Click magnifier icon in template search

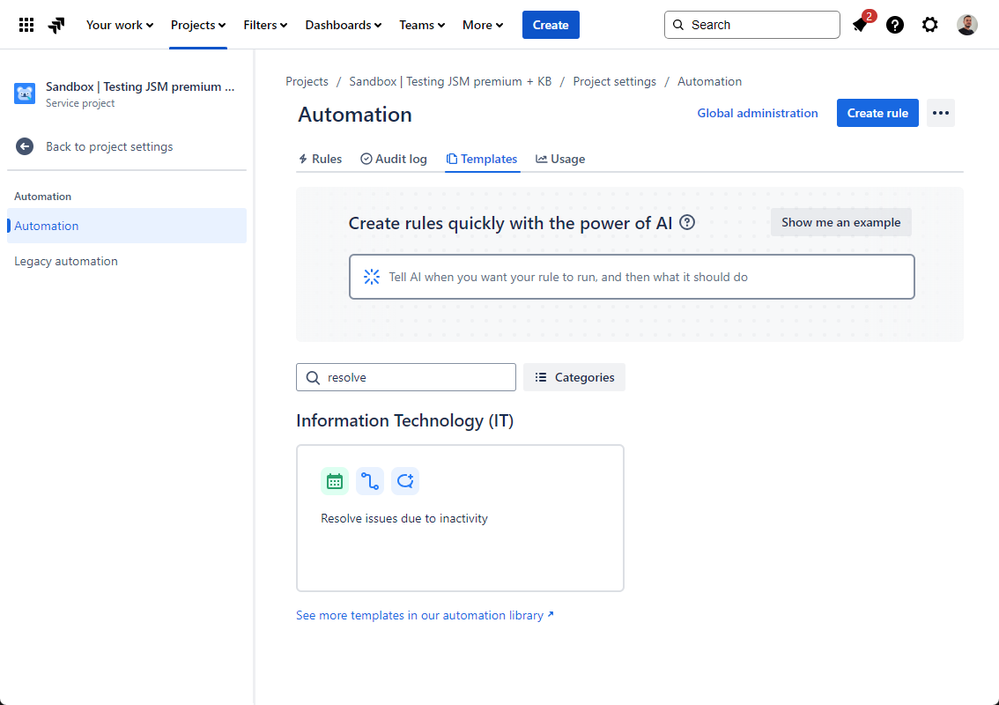tap(313, 378)
